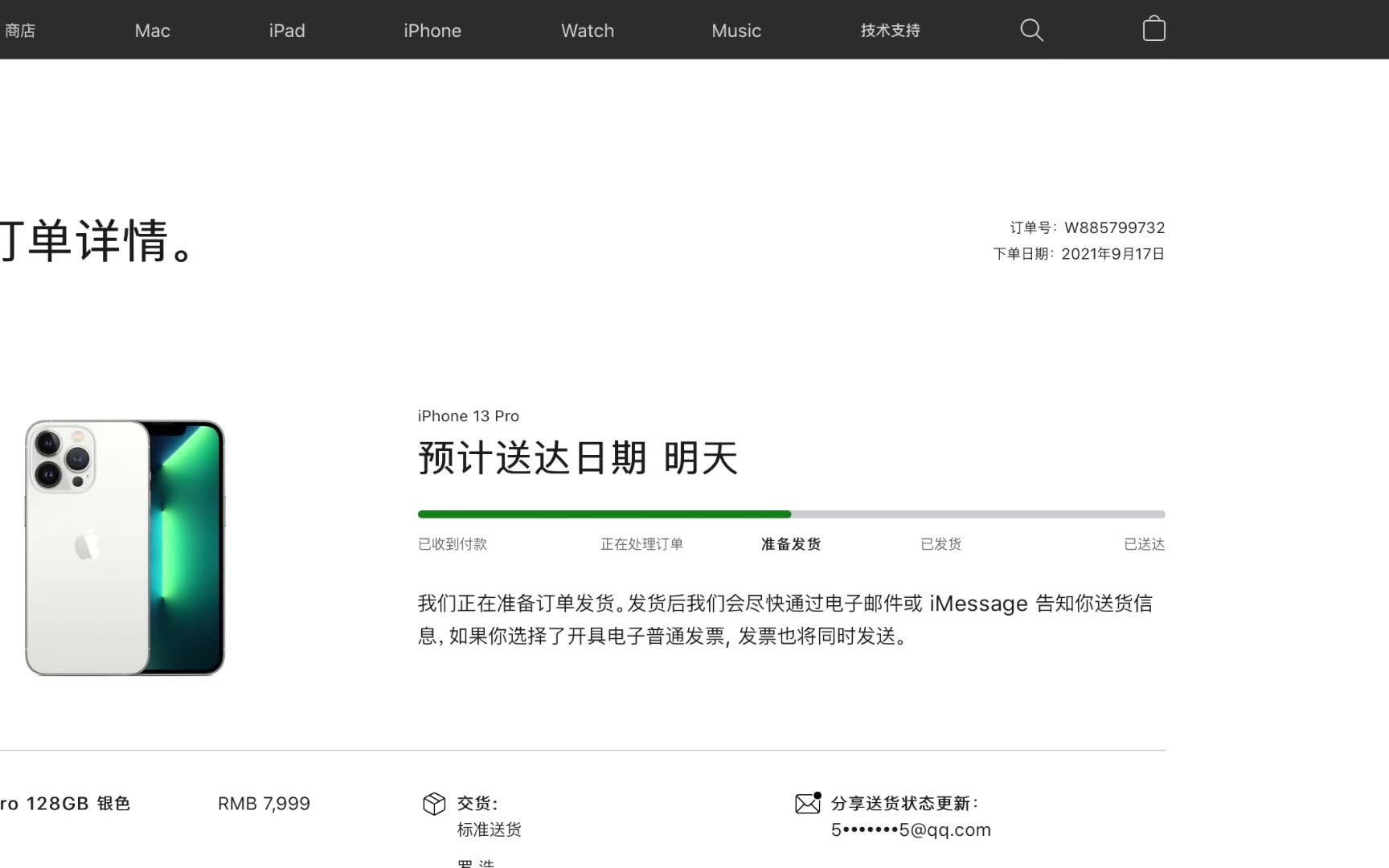Screen dimensions: 1389x868
Task: Click the 已发货 status label
Action: tap(940, 544)
